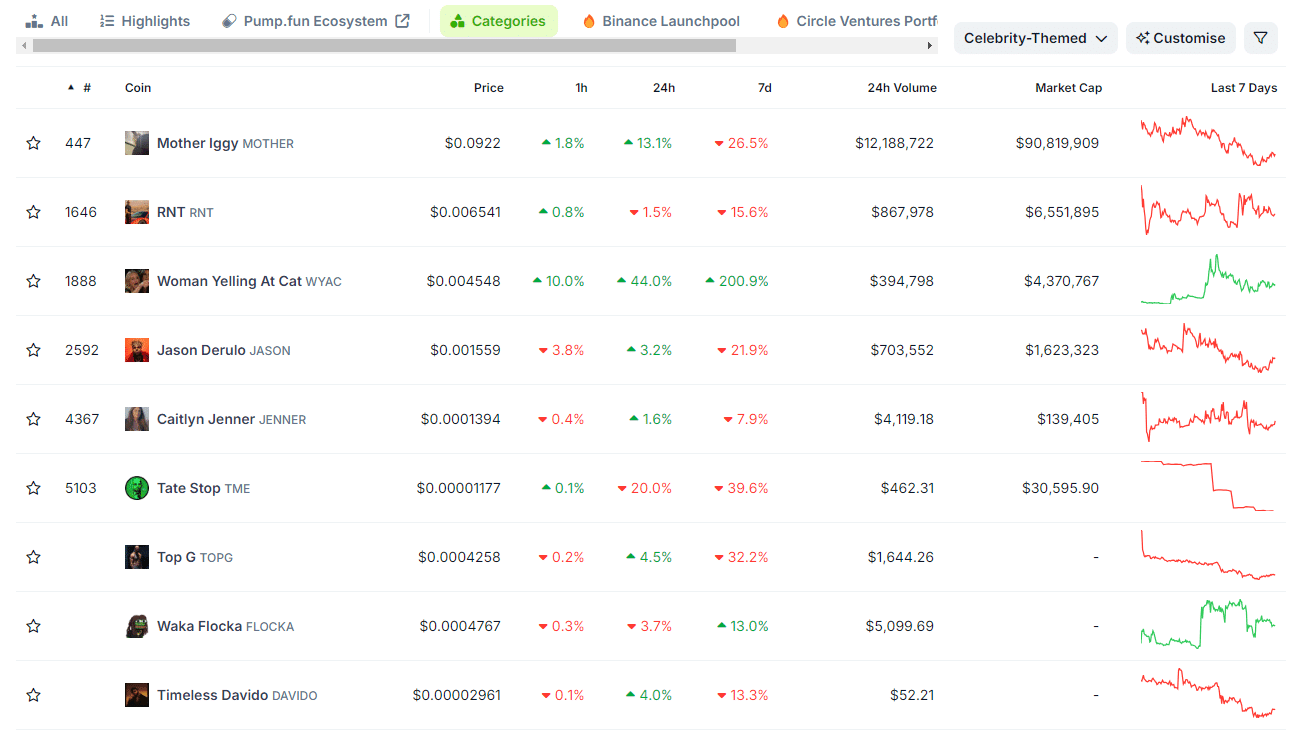Click the flame icon on Circle Ventures tab
The image size is (1296, 737).
point(783,21)
